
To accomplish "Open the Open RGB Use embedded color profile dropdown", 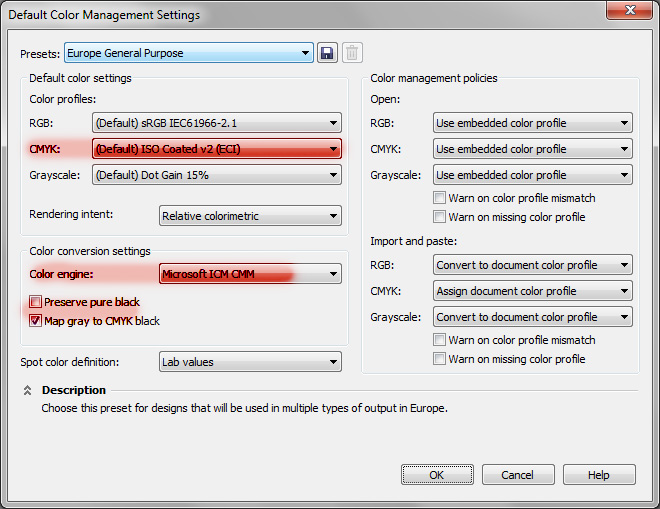I will 533,123.
